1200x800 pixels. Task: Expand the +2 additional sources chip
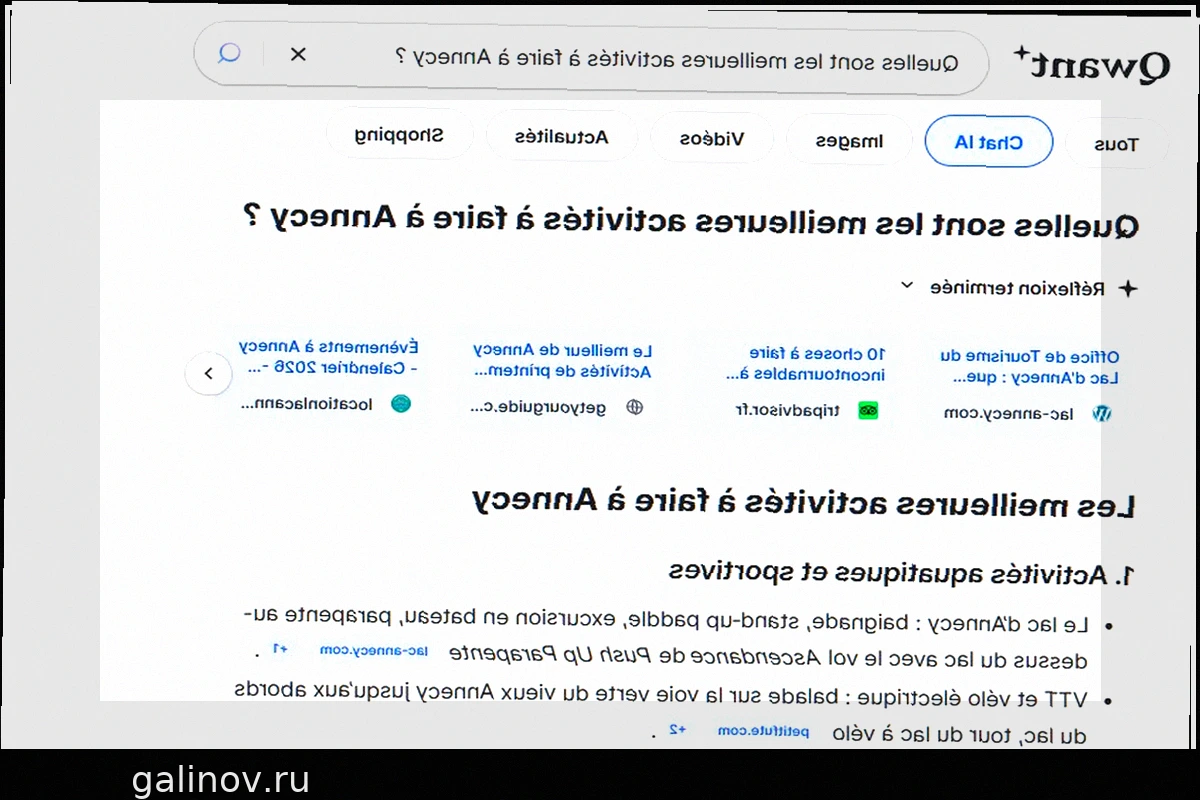click(x=677, y=730)
